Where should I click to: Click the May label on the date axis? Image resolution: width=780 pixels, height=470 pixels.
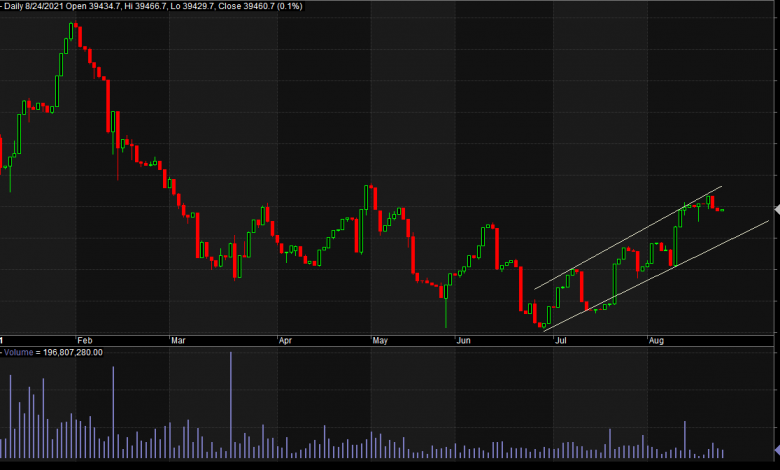click(380, 340)
